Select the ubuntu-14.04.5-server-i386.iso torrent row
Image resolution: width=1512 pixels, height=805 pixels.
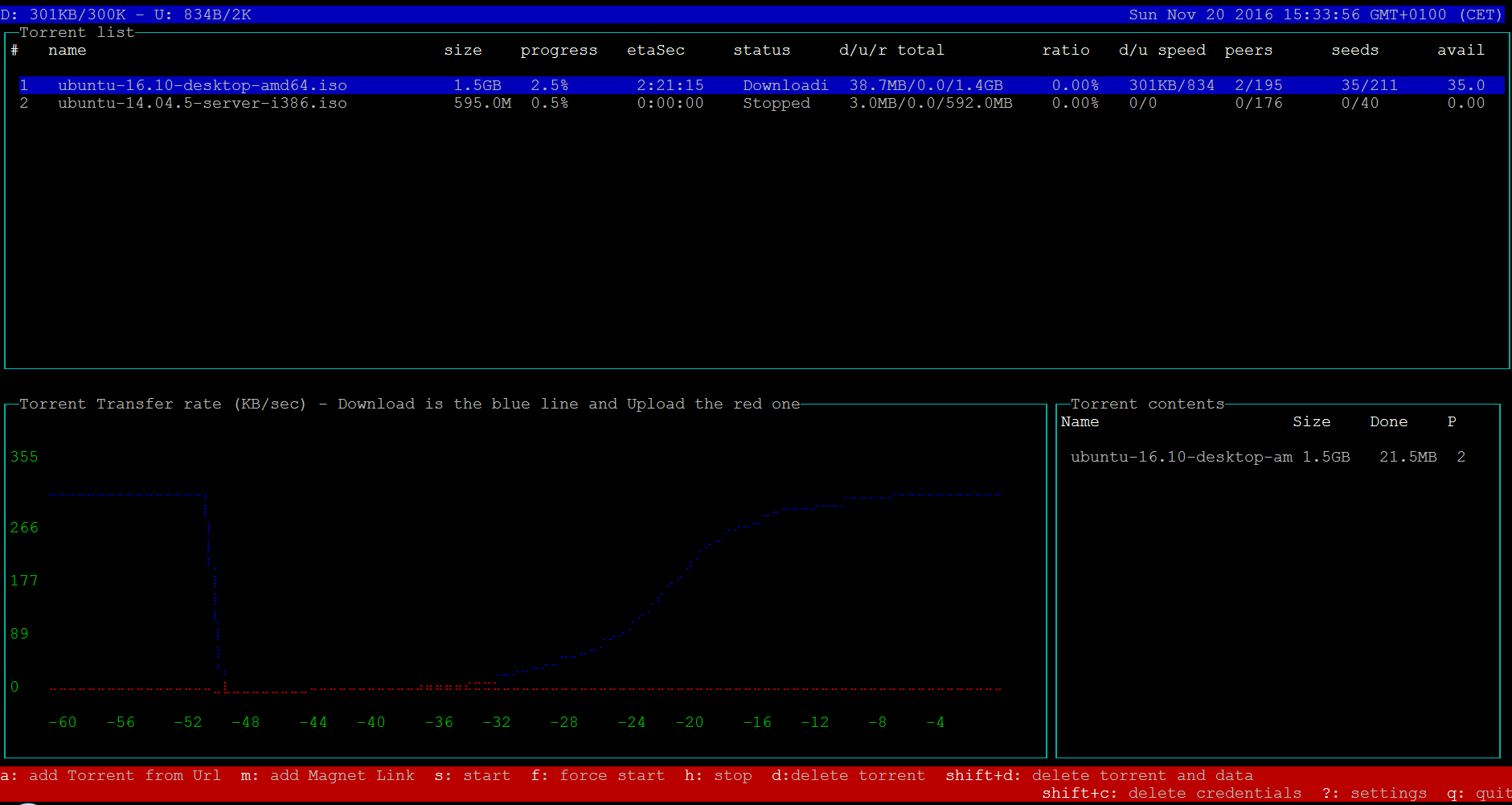(x=761, y=103)
